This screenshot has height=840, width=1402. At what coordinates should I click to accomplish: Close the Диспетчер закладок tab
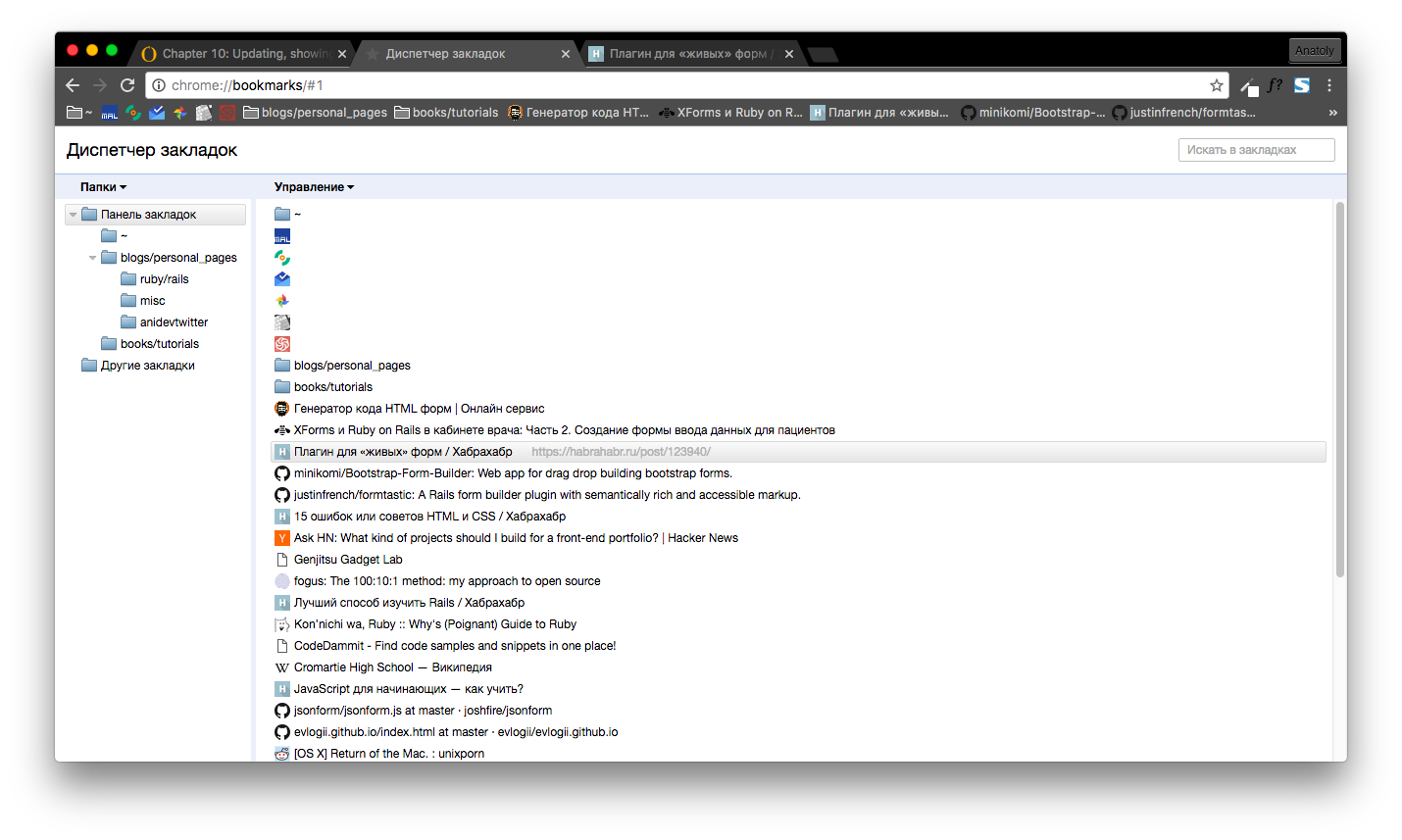[x=566, y=54]
